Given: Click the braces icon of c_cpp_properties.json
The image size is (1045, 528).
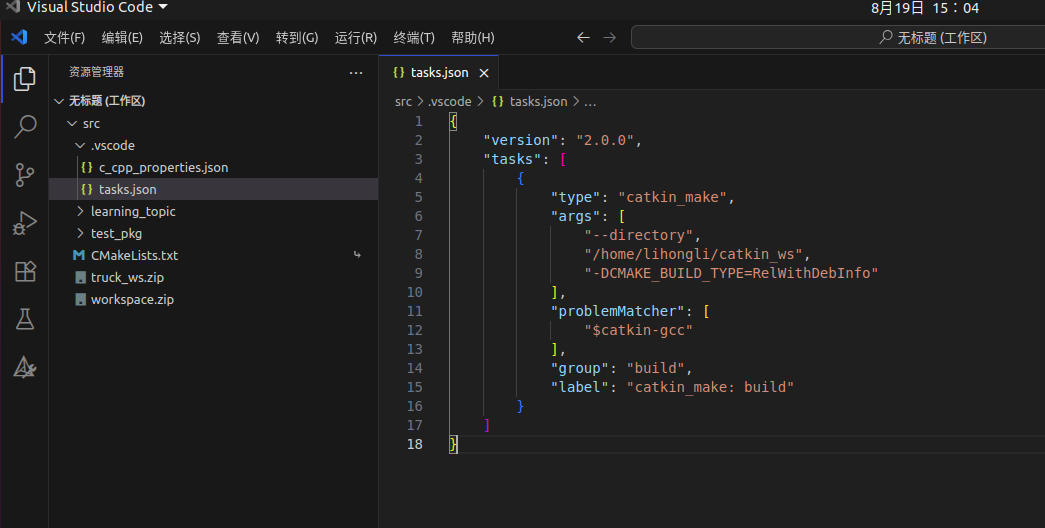Looking at the screenshot, I should click(x=87, y=167).
